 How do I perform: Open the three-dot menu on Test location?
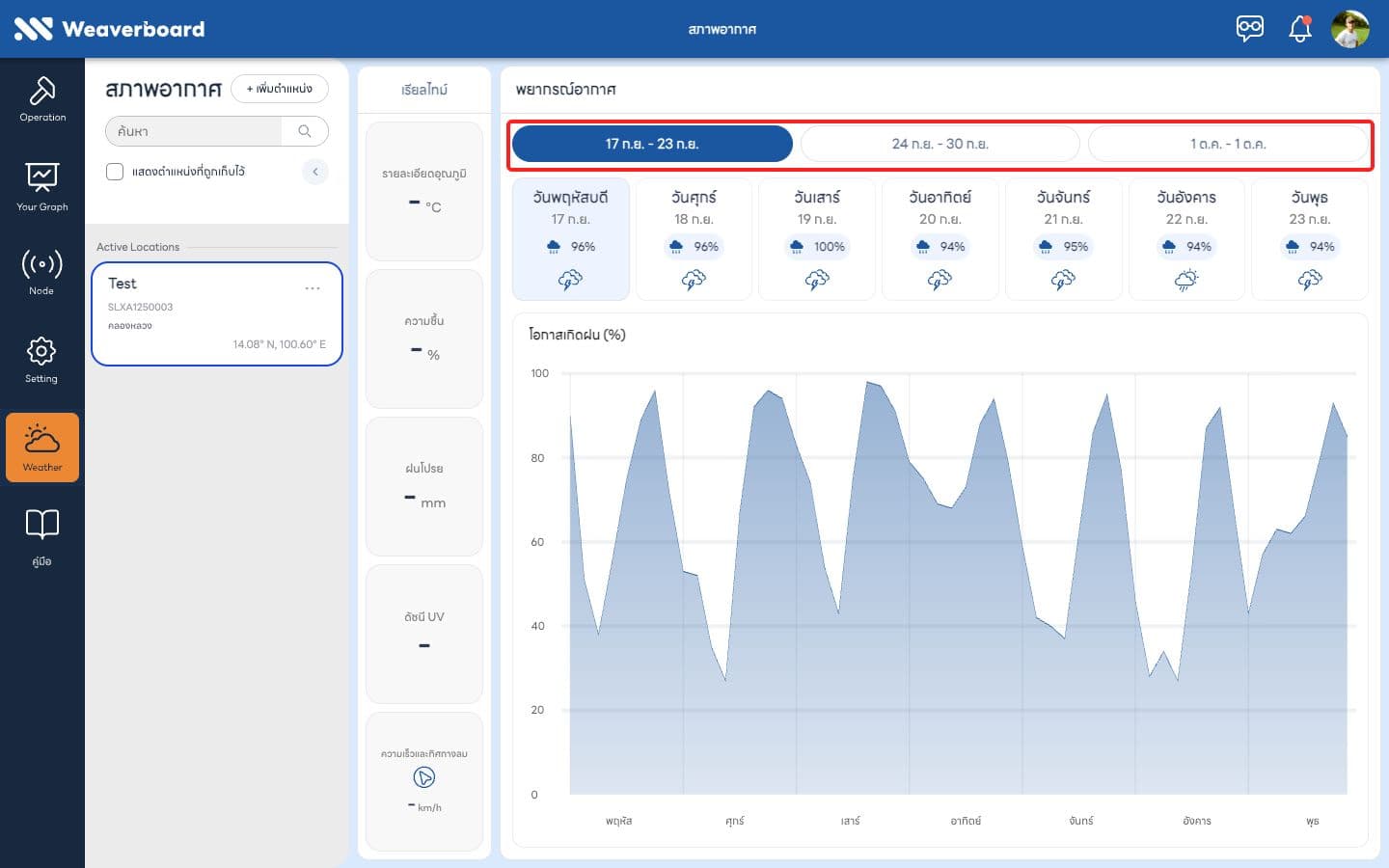[x=313, y=288]
